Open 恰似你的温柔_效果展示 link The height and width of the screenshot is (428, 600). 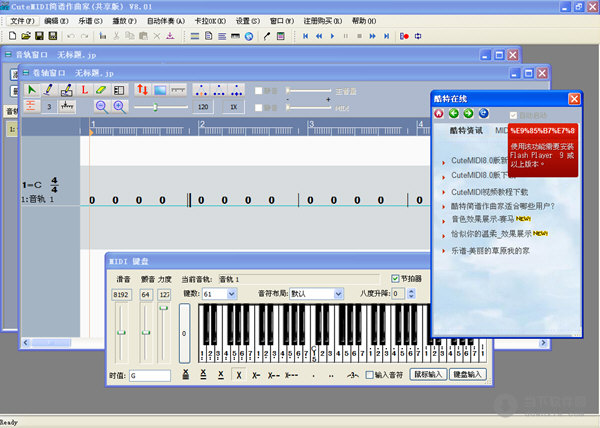[491, 234]
